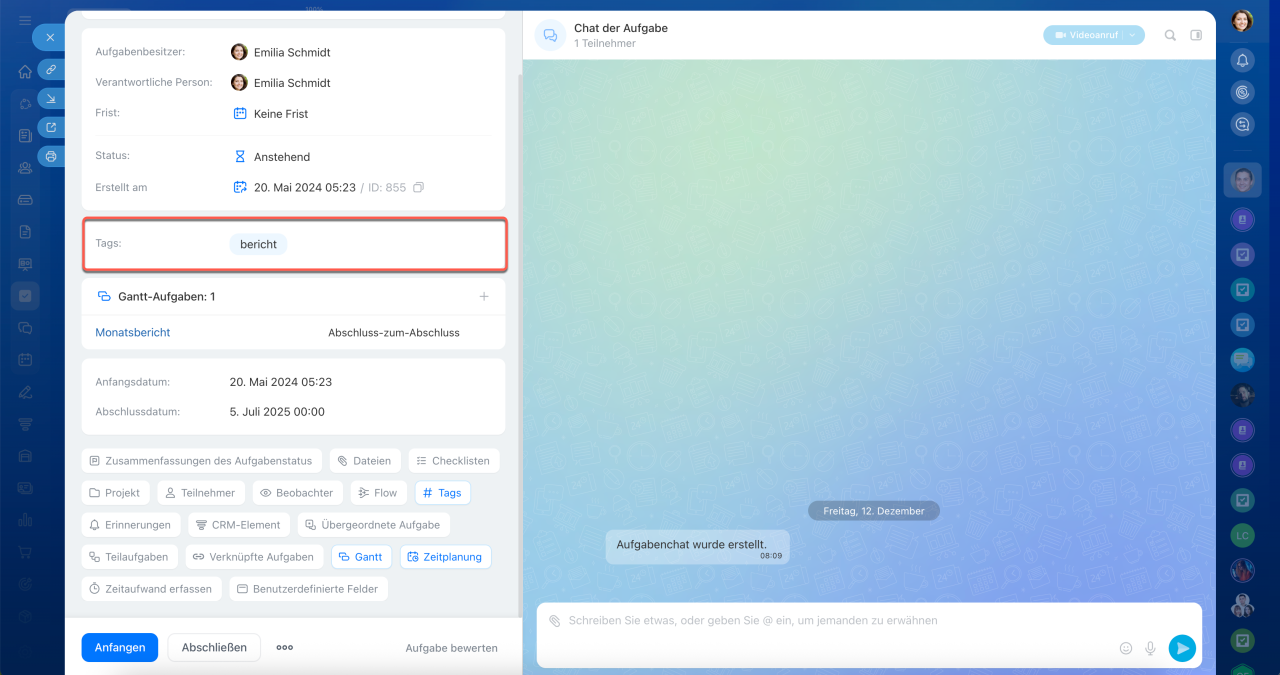Search in the task chat

click(1170, 35)
